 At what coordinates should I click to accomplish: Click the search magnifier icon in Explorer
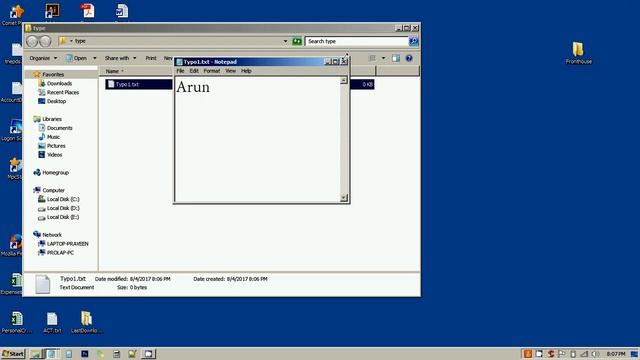tap(413, 41)
